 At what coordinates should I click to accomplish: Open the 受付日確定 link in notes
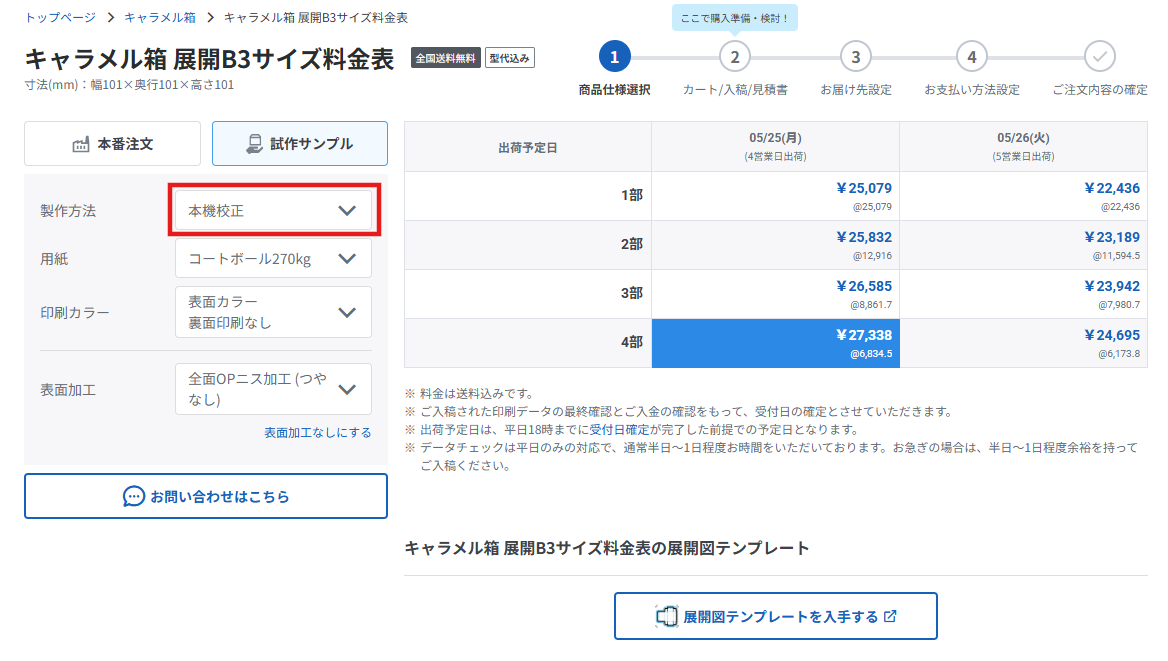(619, 429)
